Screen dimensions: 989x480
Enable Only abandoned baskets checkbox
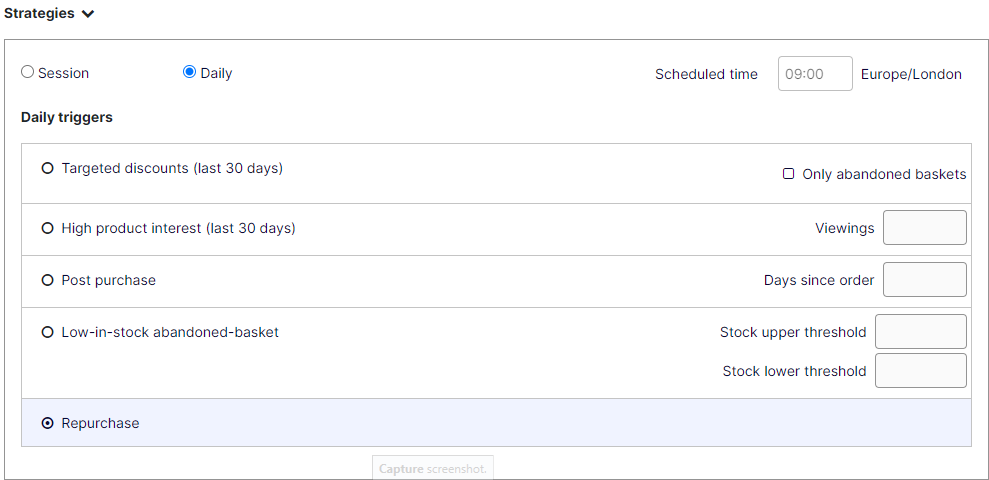coord(788,174)
